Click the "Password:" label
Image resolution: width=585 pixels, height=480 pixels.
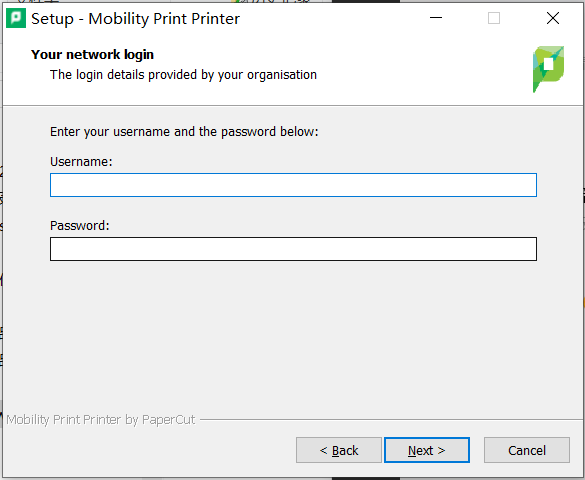(80, 226)
